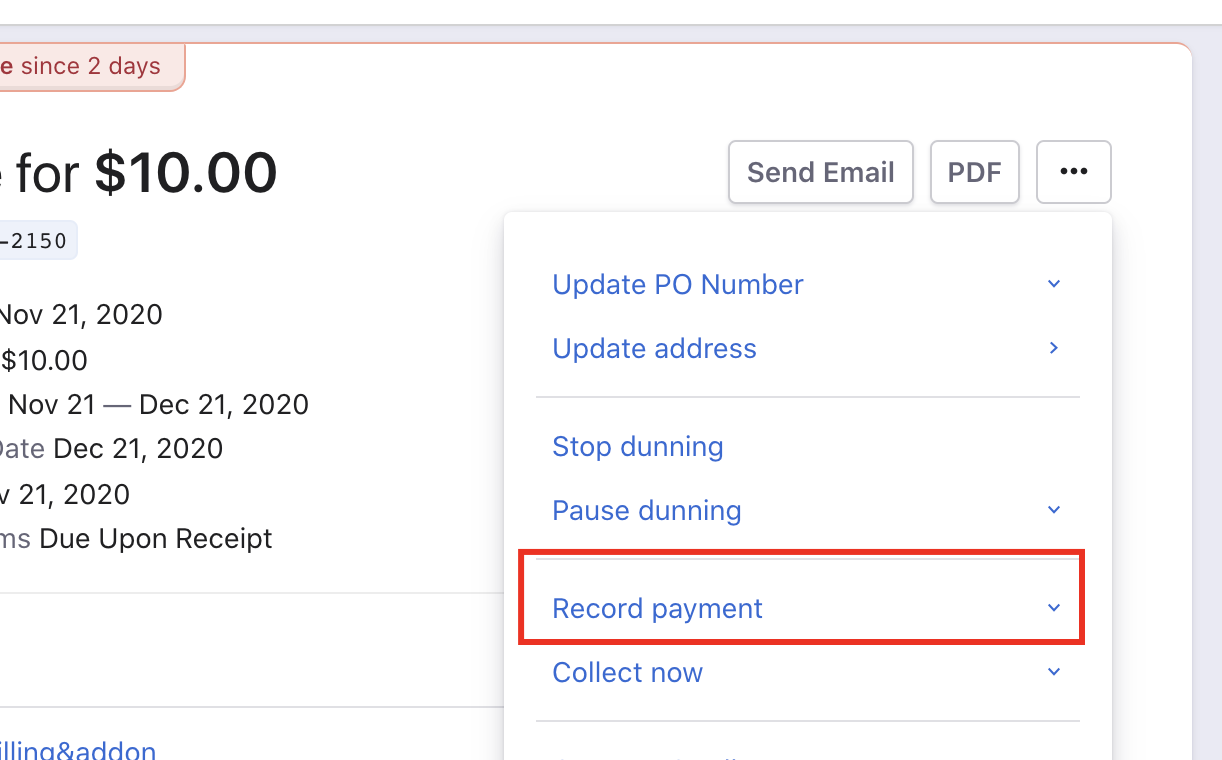The width and height of the screenshot is (1222, 760).
Task: Open the three-dots more actions menu
Action: point(1073,172)
